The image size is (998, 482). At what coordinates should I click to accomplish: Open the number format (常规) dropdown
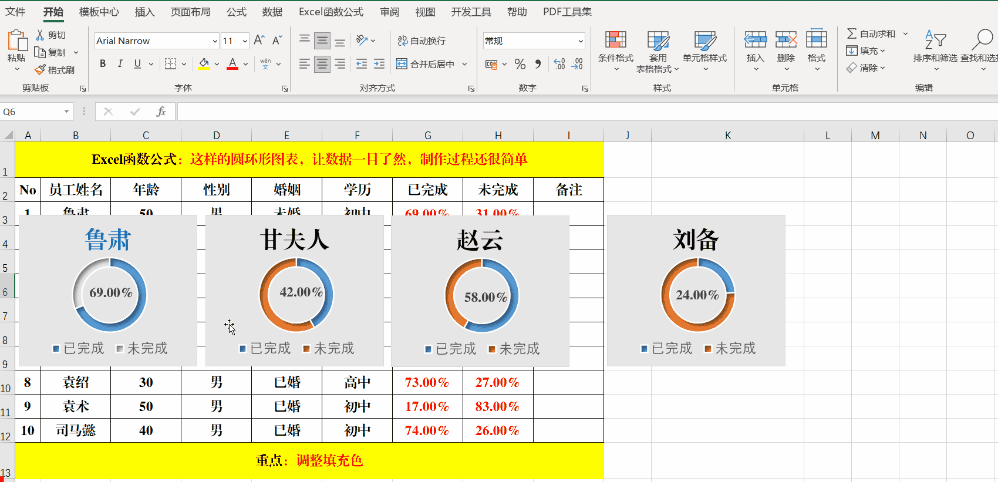pyautogui.click(x=580, y=41)
